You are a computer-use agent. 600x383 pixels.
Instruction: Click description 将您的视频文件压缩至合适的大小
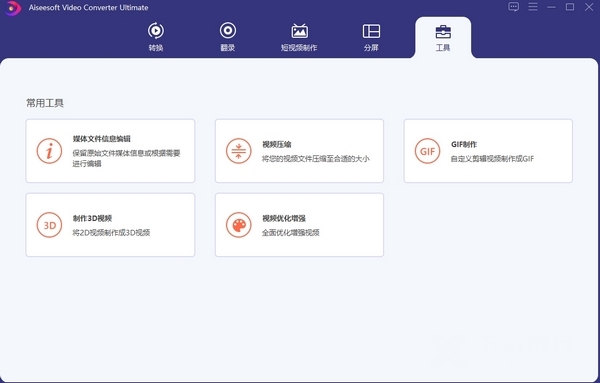tap(316, 158)
